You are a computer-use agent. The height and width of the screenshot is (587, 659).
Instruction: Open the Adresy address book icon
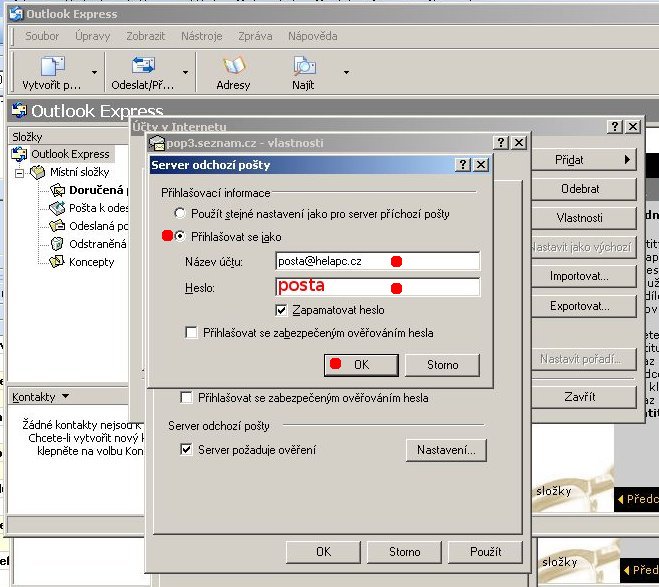[x=233, y=67]
